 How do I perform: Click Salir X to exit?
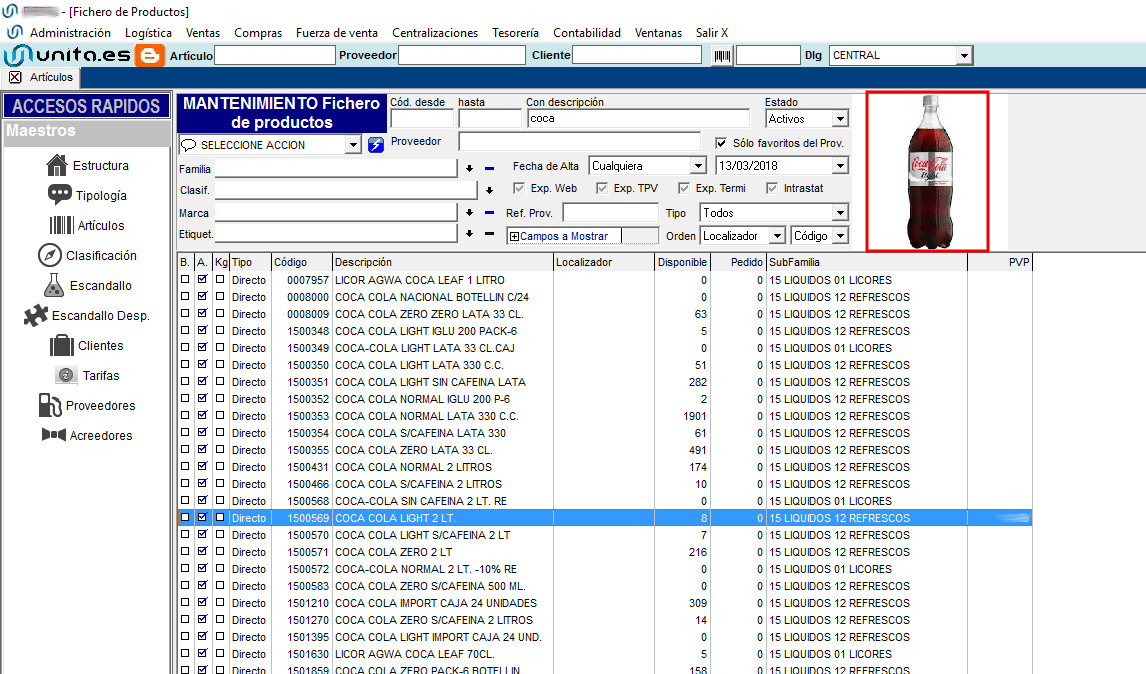pyautogui.click(x=712, y=33)
